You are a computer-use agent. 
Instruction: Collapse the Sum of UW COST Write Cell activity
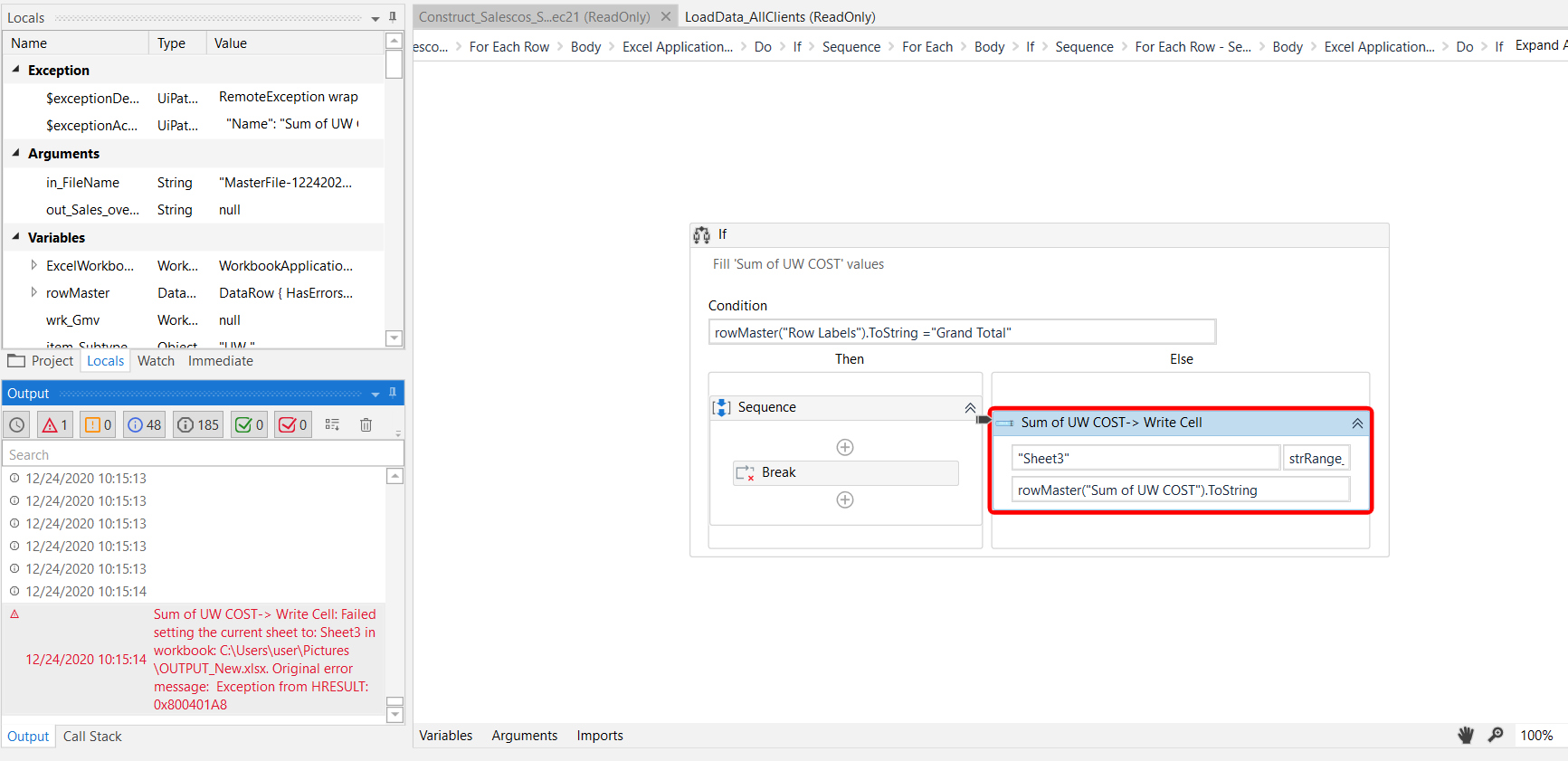coord(1357,423)
